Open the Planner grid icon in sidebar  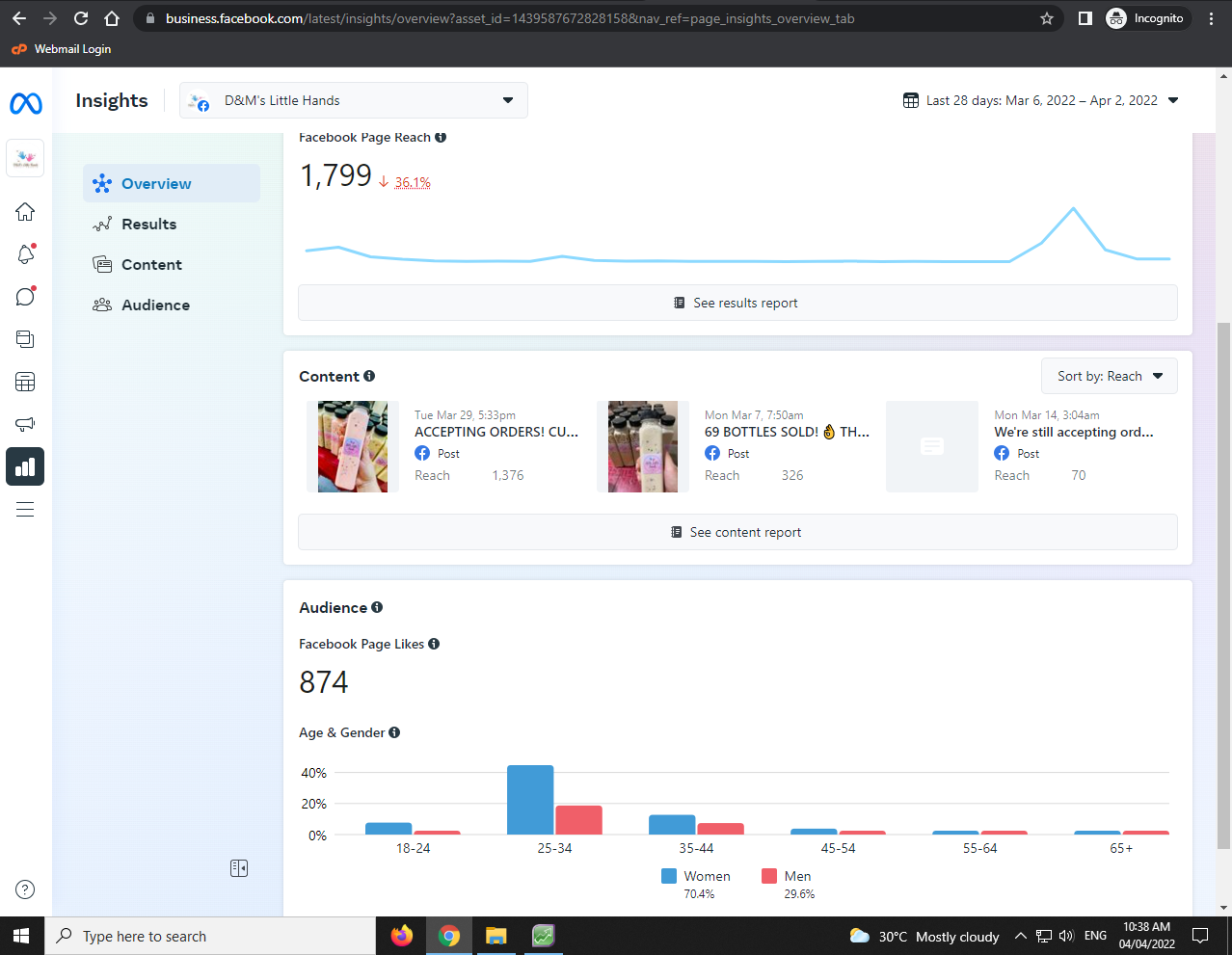(x=25, y=382)
